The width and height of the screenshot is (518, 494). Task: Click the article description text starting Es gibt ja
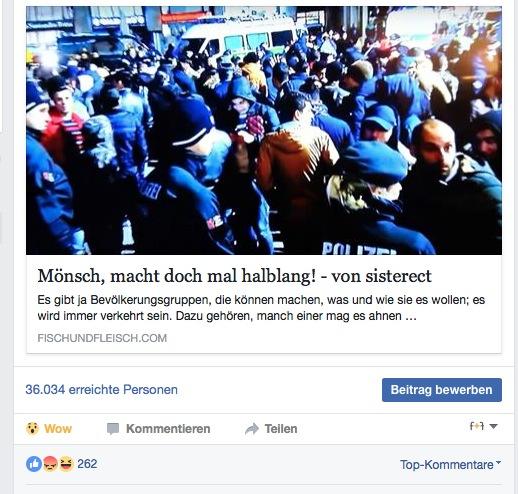261,308
